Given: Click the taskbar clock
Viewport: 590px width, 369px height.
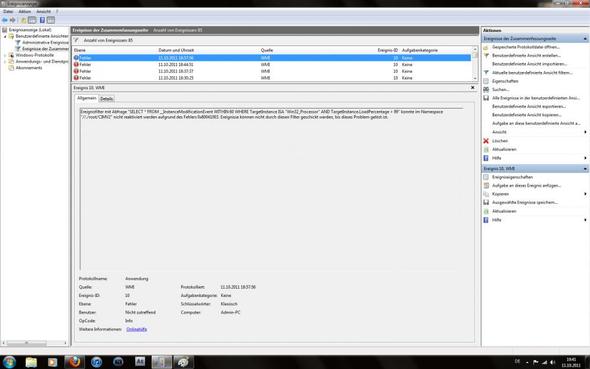Looking at the screenshot, I should [571, 363].
